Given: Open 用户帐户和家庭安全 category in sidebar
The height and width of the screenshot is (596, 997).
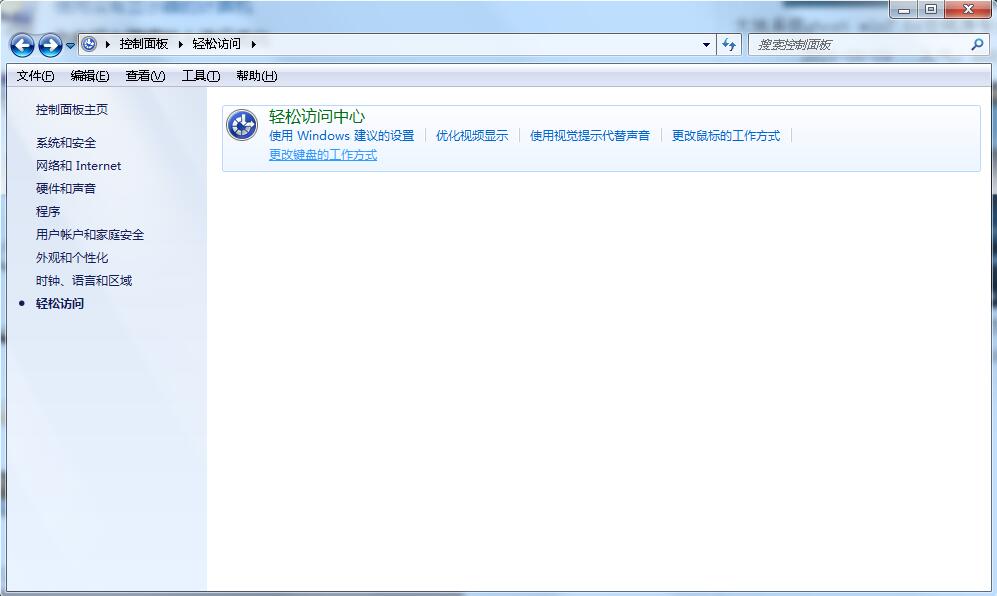Looking at the screenshot, I should point(90,235).
